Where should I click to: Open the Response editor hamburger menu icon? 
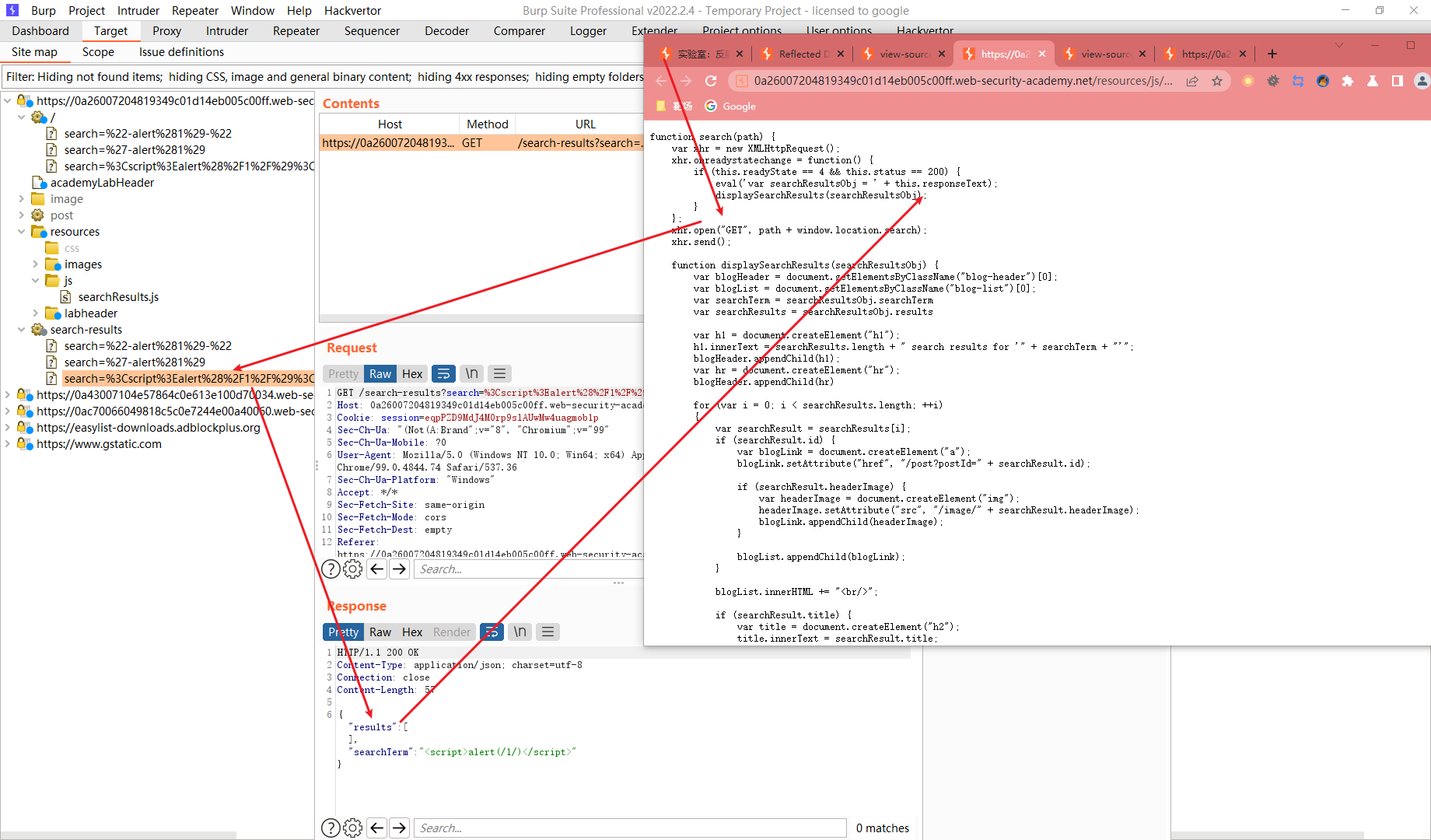548,632
